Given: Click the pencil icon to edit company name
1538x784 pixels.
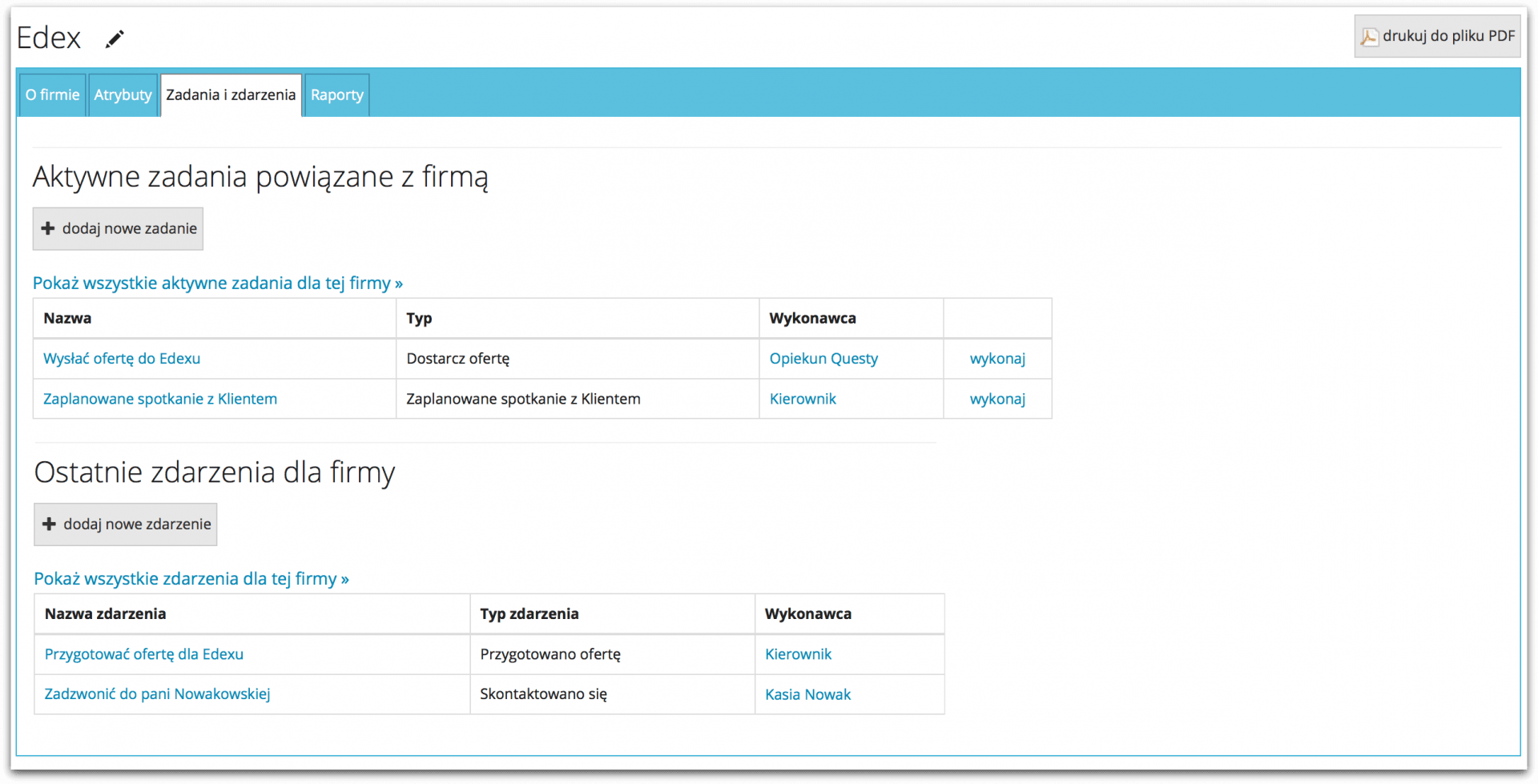Looking at the screenshot, I should coord(114,38).
